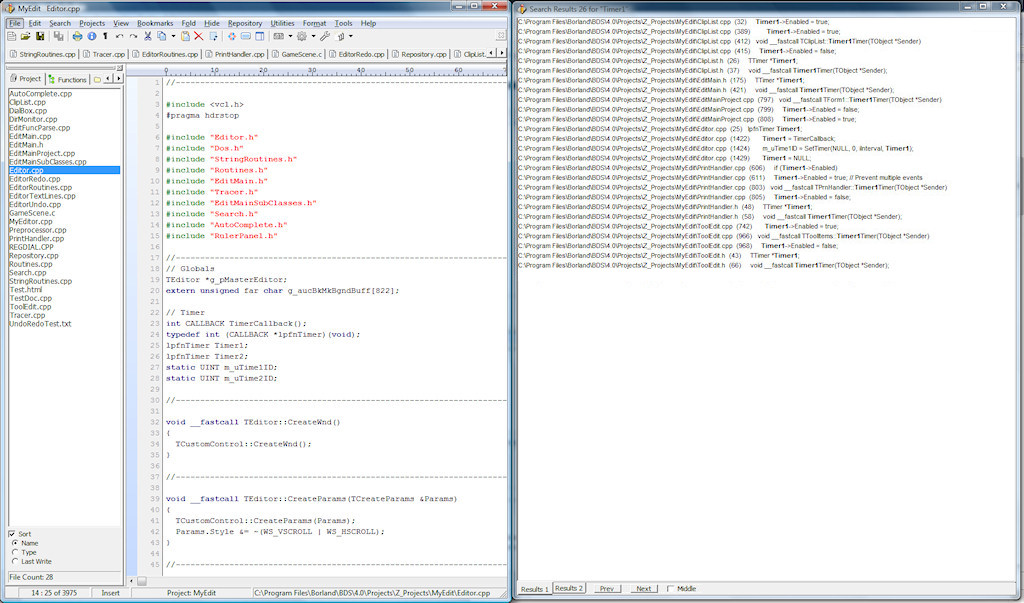This screenshot has height=603, width=1024.
Task: Click the New file toolbar icon
Action: coord(11,37)
